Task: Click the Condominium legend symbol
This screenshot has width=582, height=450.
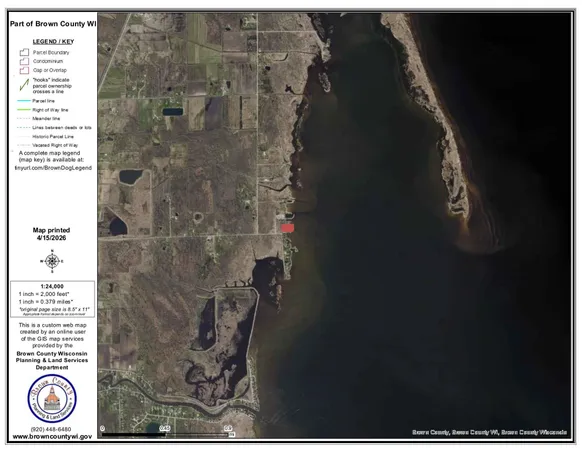Action: [x=24, y=61]
